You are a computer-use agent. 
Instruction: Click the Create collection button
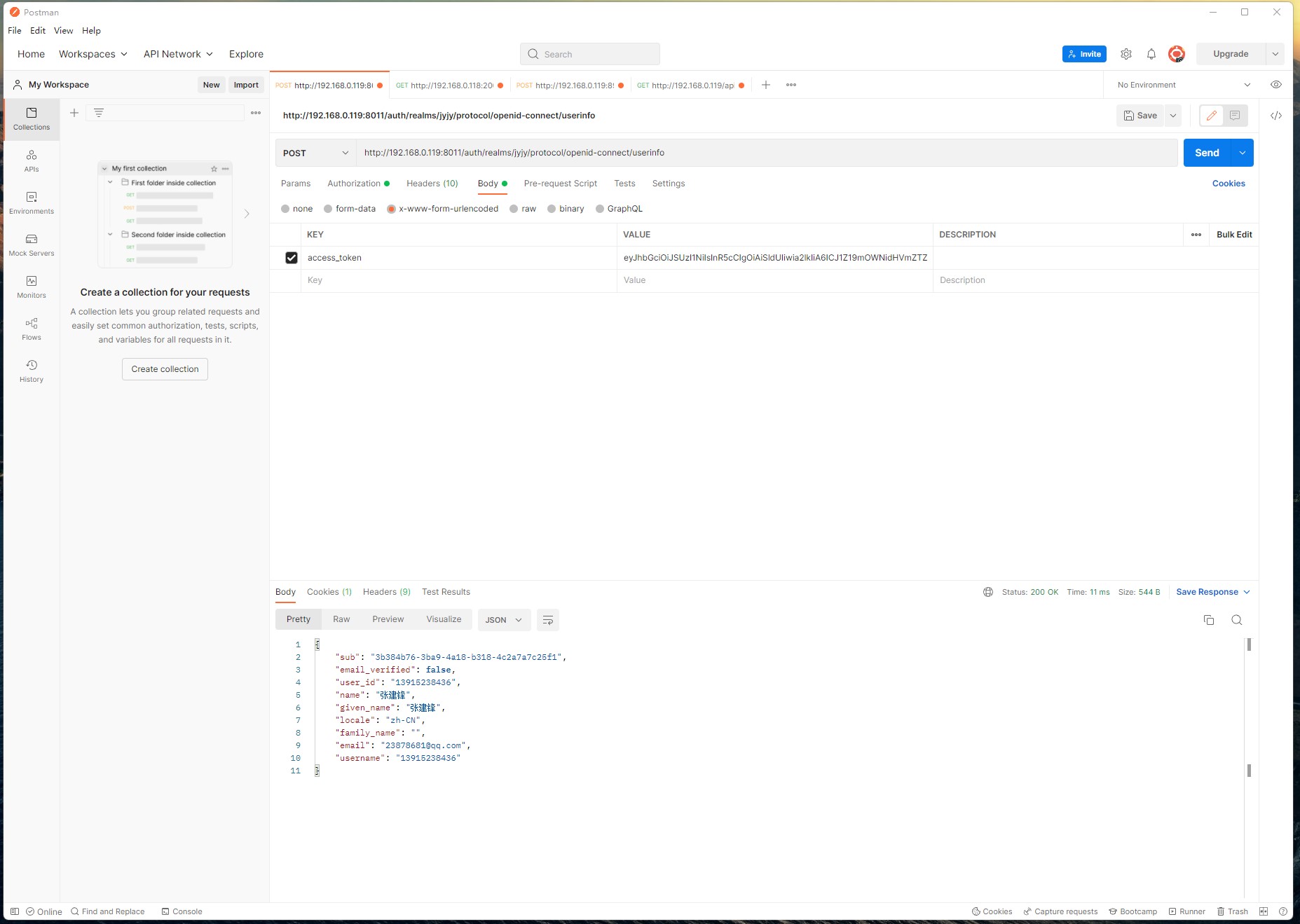tap(165, 369)
